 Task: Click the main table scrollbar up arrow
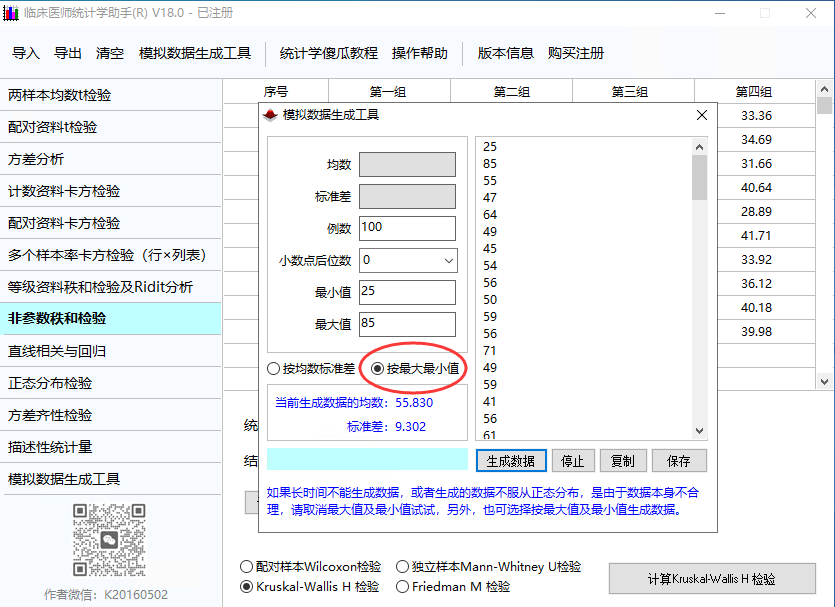tap(824, 89)
